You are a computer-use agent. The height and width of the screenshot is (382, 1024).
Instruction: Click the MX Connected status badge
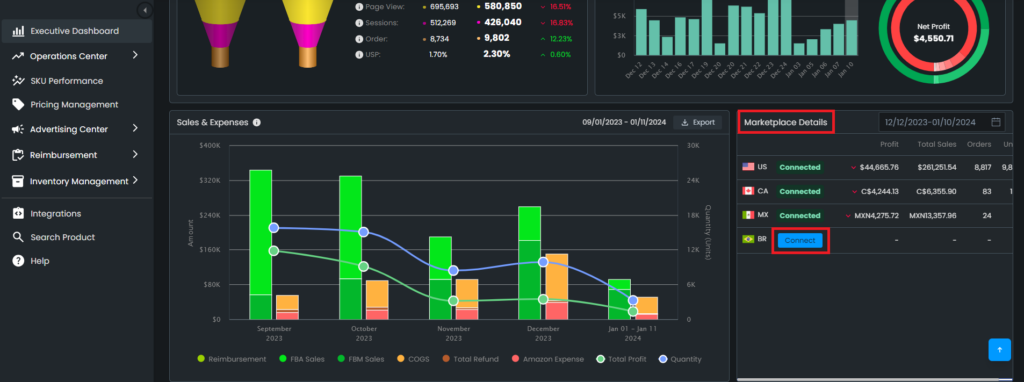[799, 215]
